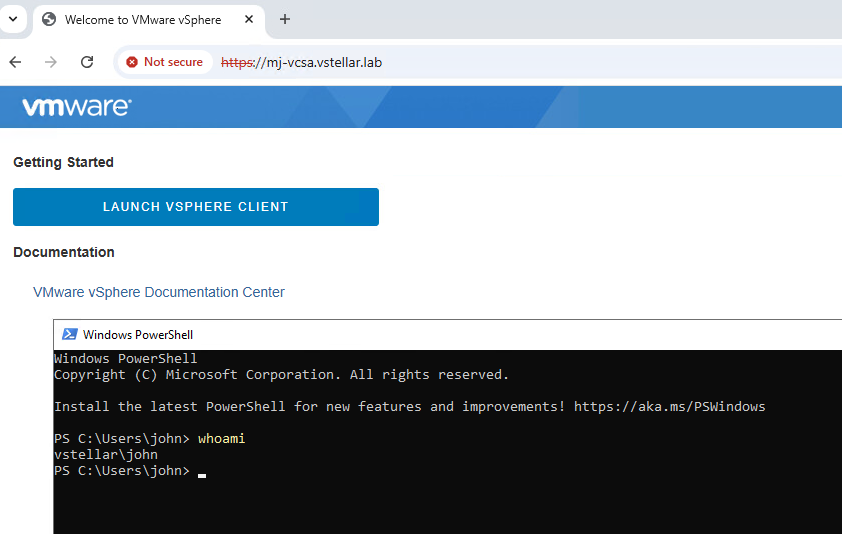The height and width of the screenshot is (534, 842).
Task: Click the Windows PowerShell window title bar
Action: pos(400,335)
